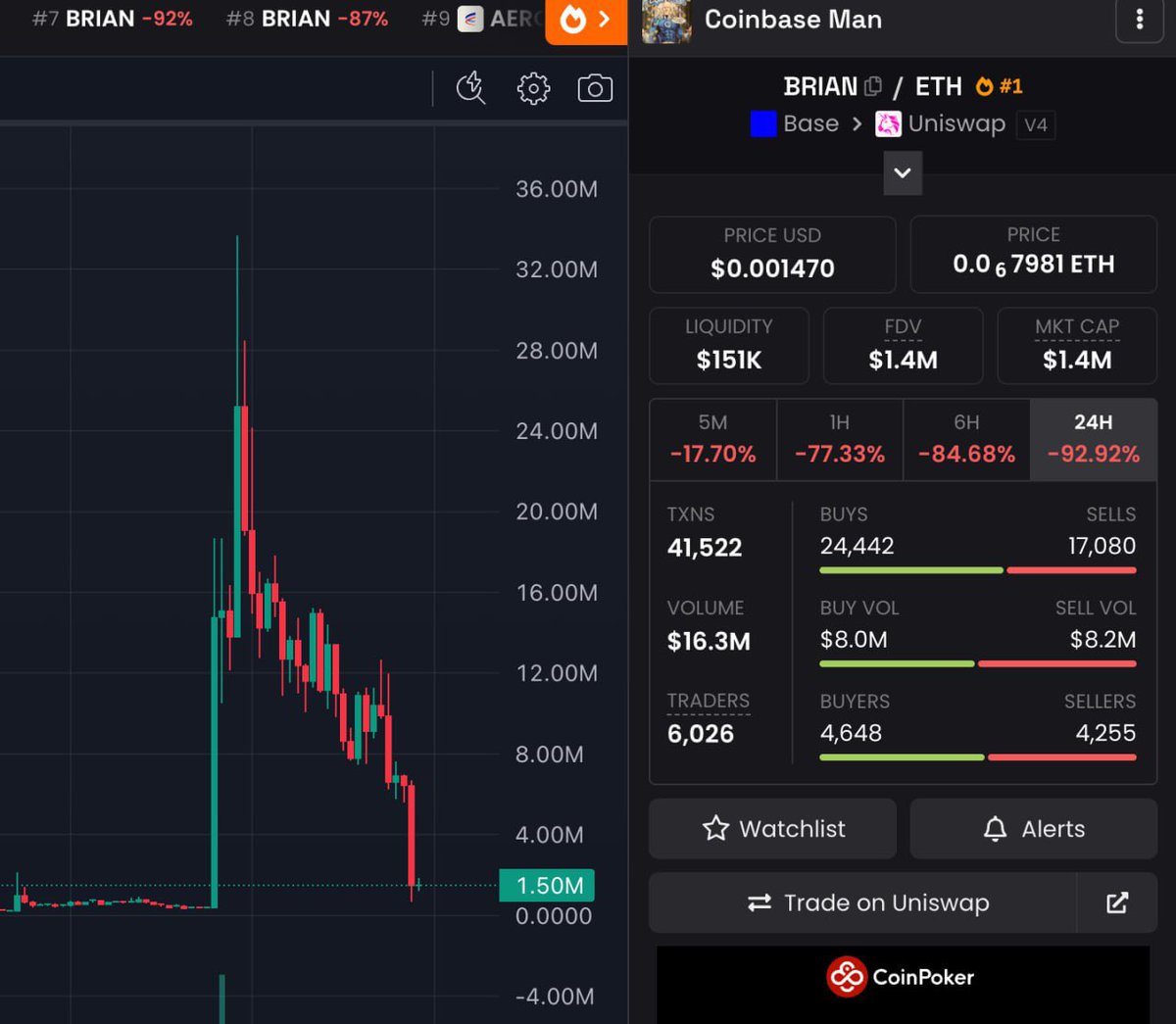Click the TRADERS 6,026 value
This screenshot has height=1024, width=1176.
tap(701, 733)
